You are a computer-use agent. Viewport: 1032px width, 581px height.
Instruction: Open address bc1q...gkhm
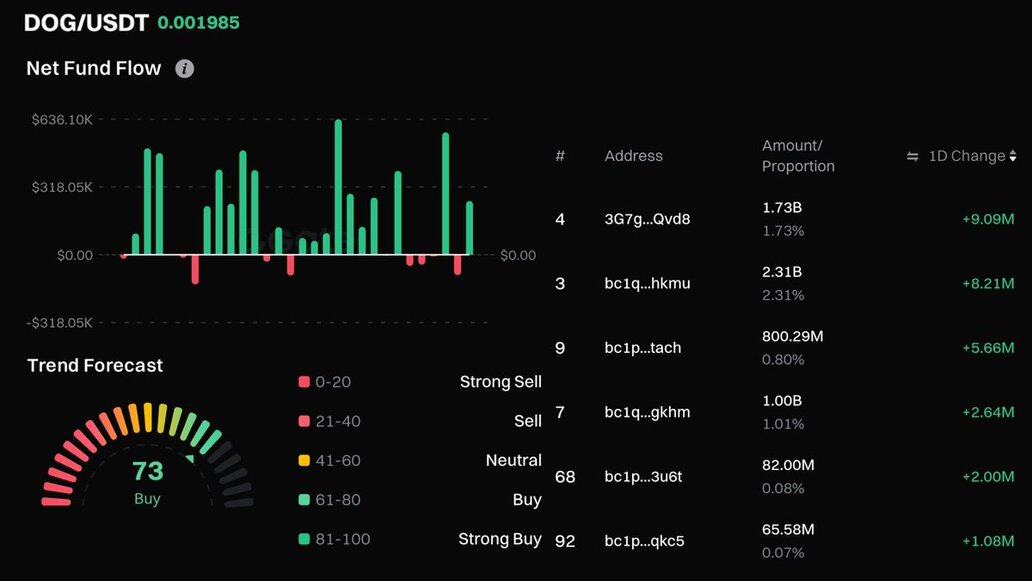pos(647,412)
